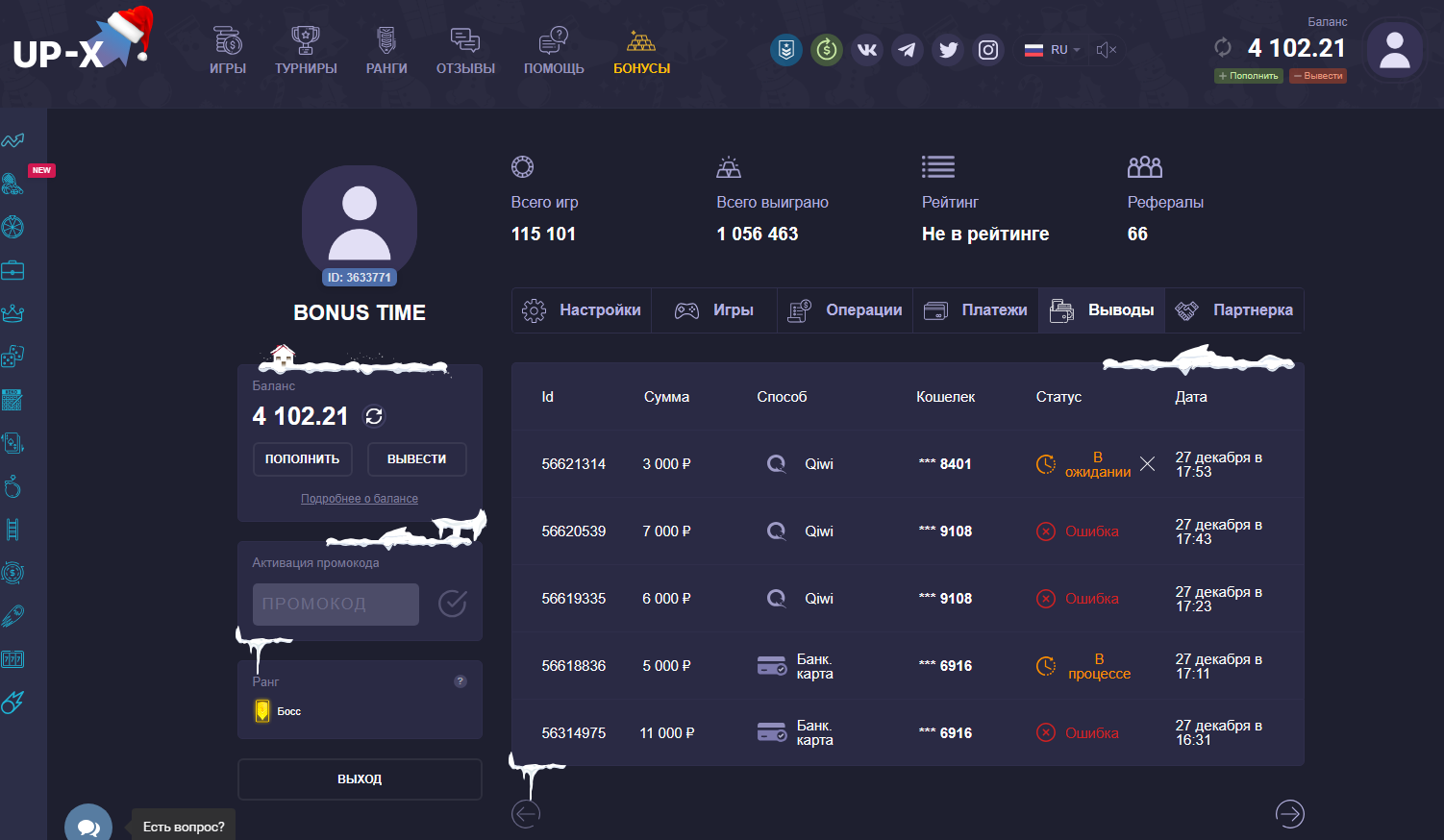Open the NEW sidebar game icon
The height and width of the screenshot is (840, 1444).
[x=12, y=183]
